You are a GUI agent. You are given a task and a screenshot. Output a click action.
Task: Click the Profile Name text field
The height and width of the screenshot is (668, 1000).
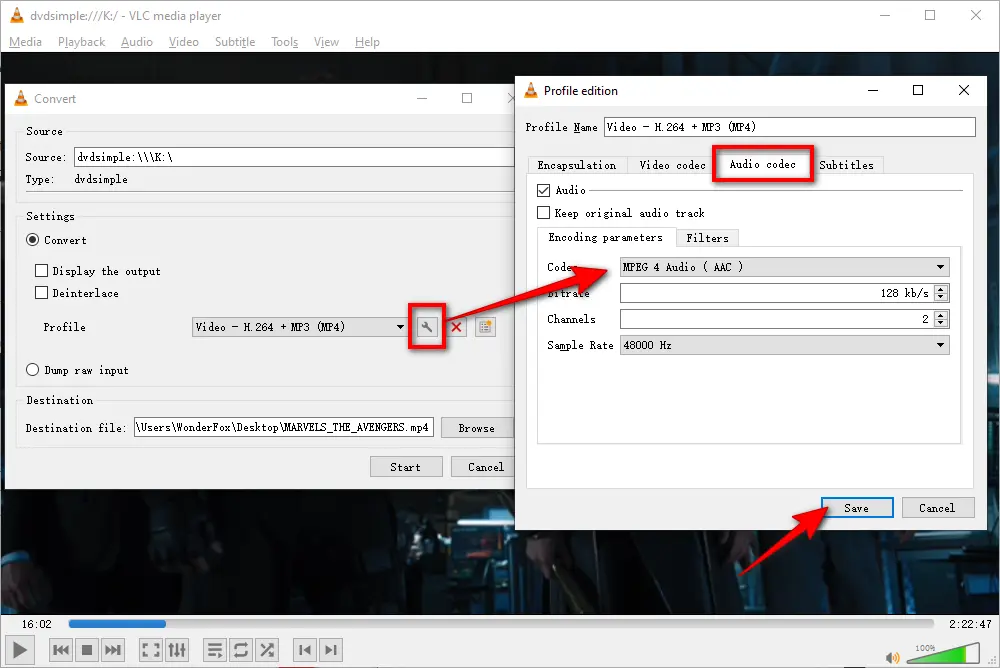click(790, 127)
